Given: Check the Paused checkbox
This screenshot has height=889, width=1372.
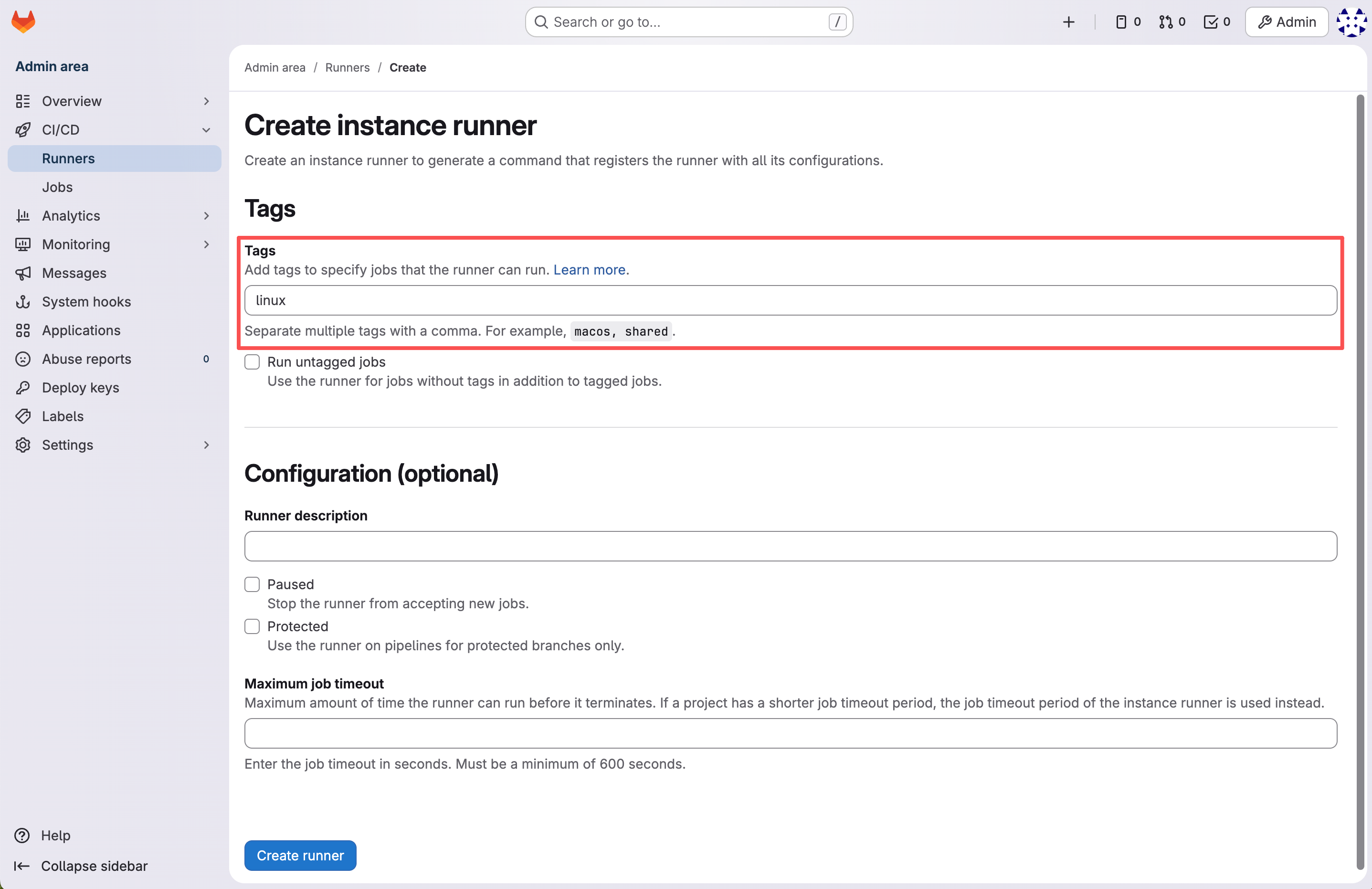Looking at the screenshot, I should (x=252, y=584).
